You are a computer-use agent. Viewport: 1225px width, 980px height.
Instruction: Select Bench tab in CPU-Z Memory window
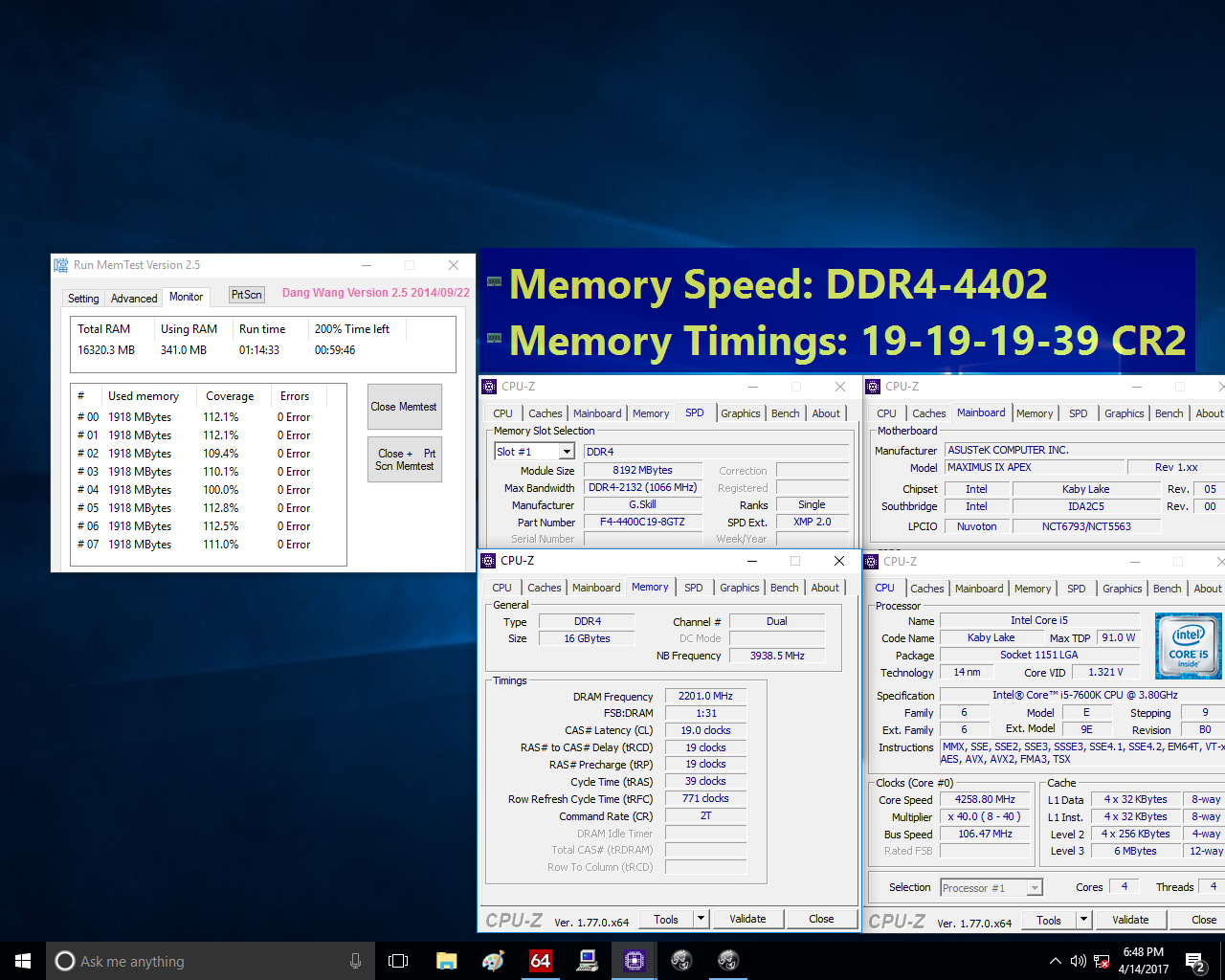784,588
